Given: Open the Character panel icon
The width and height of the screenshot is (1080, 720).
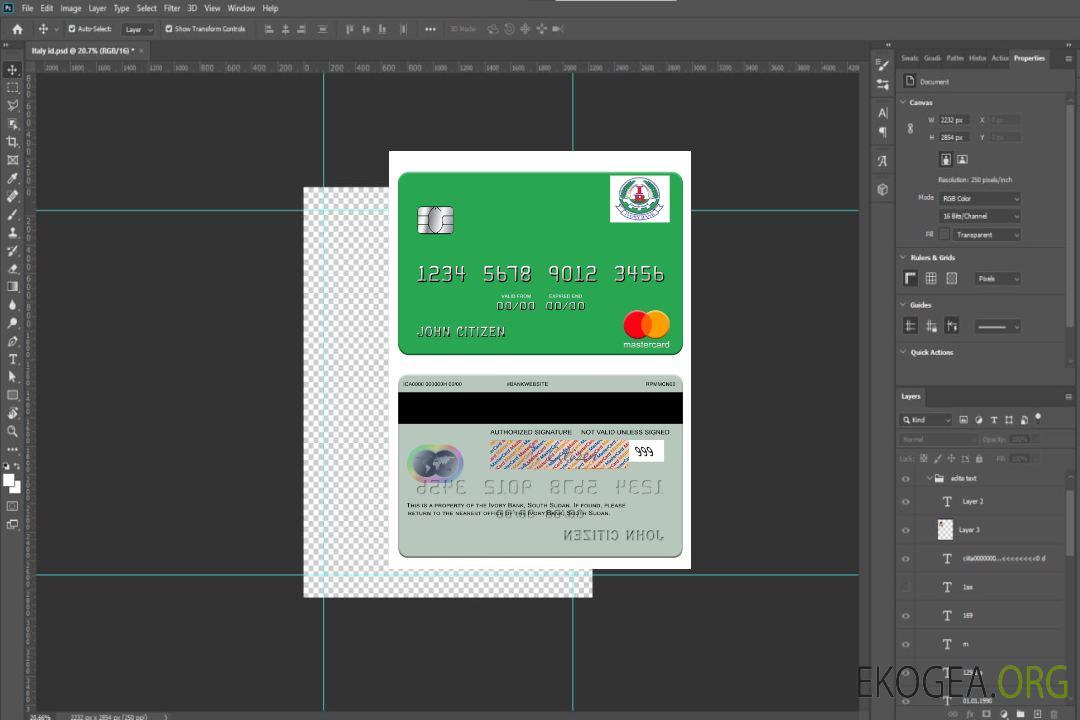Looking at the screenshot, I should pos(882,112).
